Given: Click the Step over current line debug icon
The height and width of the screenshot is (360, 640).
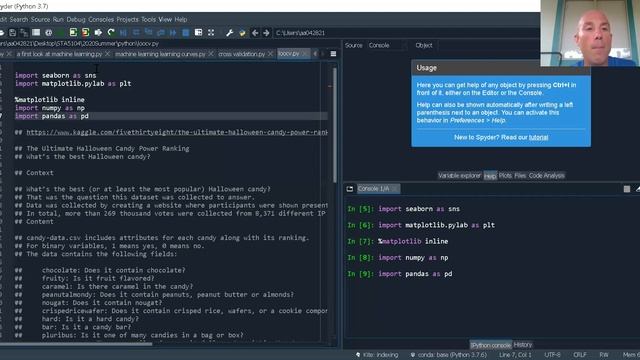Looking at the screenshot, I should point(136,33).
